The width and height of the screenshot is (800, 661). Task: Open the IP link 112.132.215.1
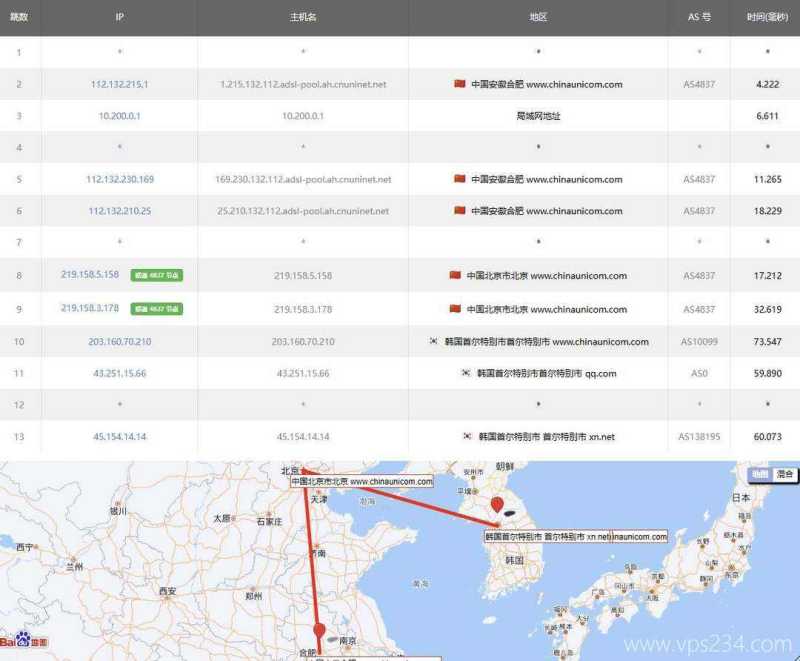coord(121,84)
